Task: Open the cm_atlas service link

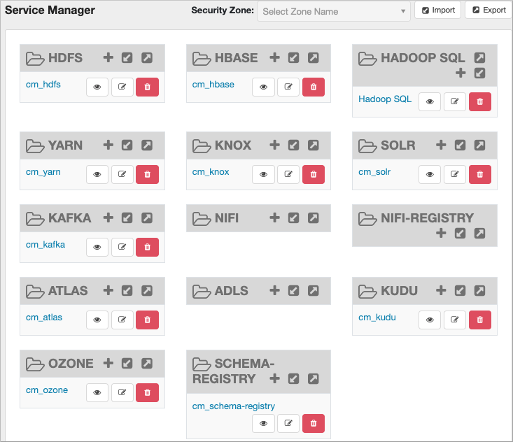Action: 44,317
